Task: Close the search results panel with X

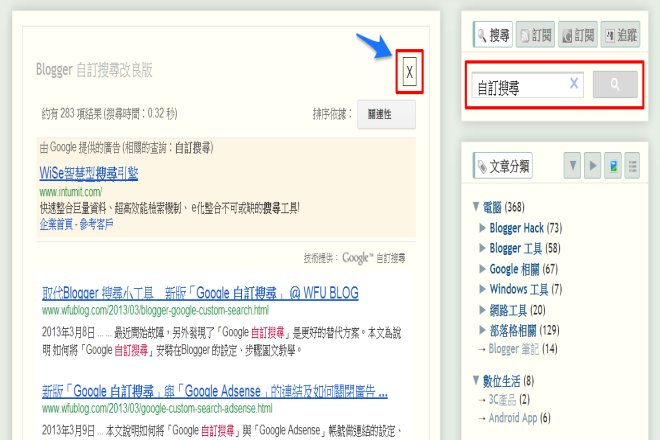Action: click(410, 72)
